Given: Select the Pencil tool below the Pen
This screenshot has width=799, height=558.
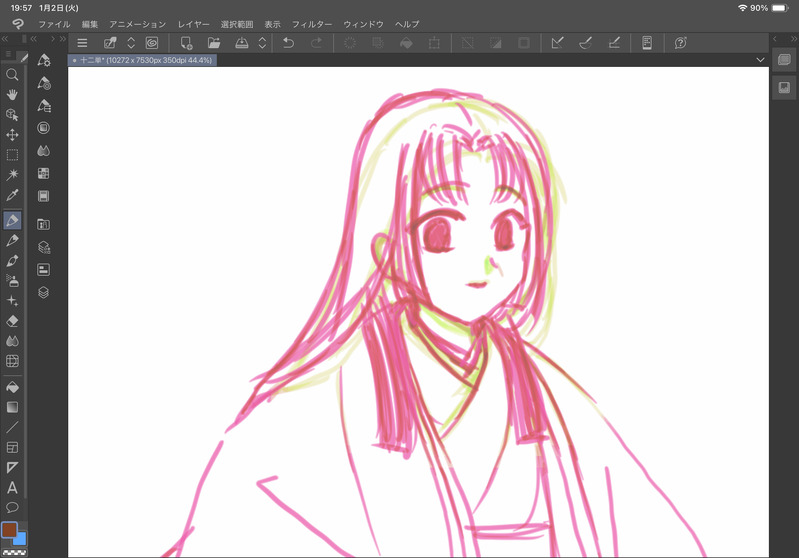Looking at the screenshot, I should (12, 241).
